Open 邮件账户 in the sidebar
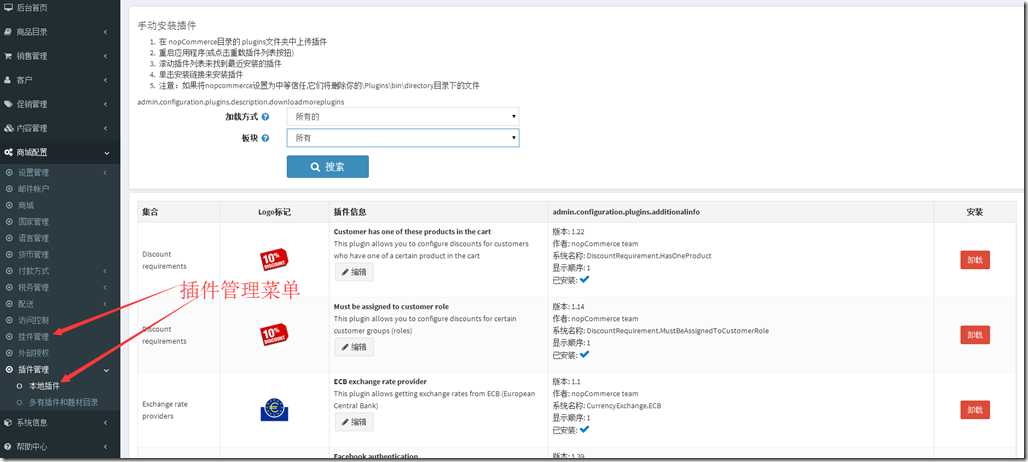The height and width of the screenshot is (462, 1028). (x=33, y=189)
